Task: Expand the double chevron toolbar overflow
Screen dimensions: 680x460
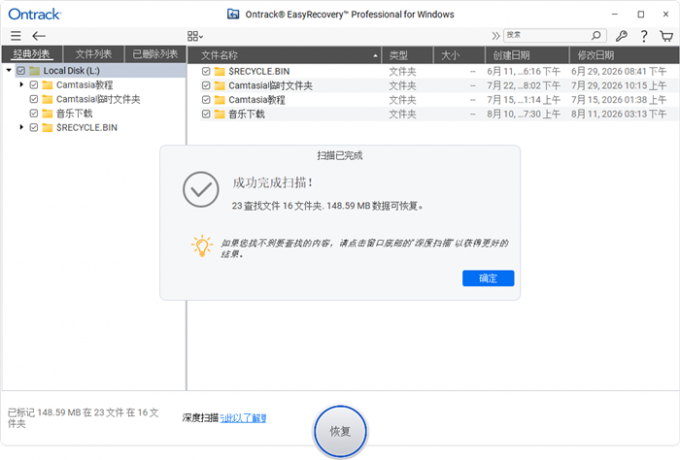Action: pos(496,36)
